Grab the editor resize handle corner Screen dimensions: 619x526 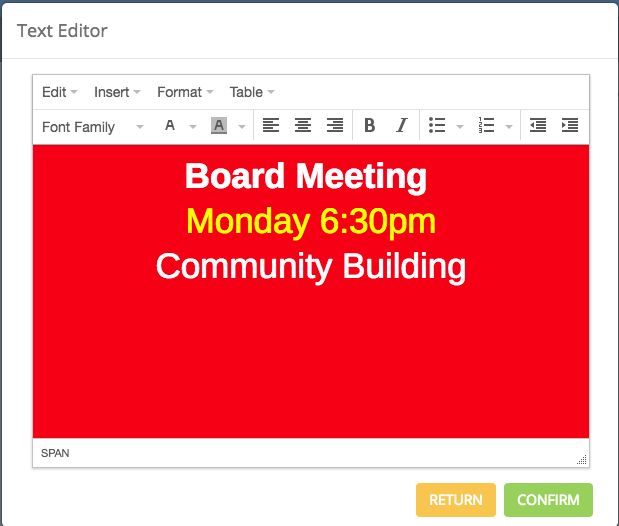pyautogui.click(x=582, y=460)
